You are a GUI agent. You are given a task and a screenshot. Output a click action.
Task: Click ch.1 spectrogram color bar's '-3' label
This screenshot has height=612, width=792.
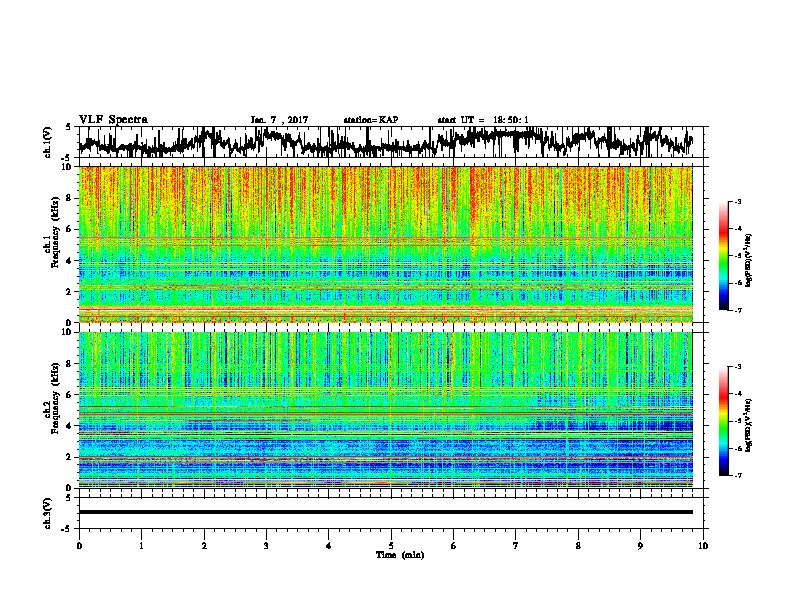click(x=737, y=201)
